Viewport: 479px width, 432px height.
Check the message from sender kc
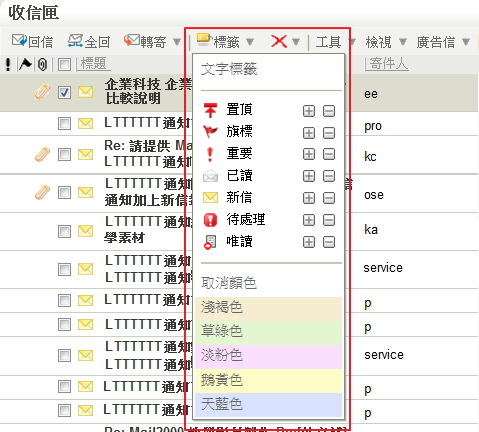tap(64, 155)
